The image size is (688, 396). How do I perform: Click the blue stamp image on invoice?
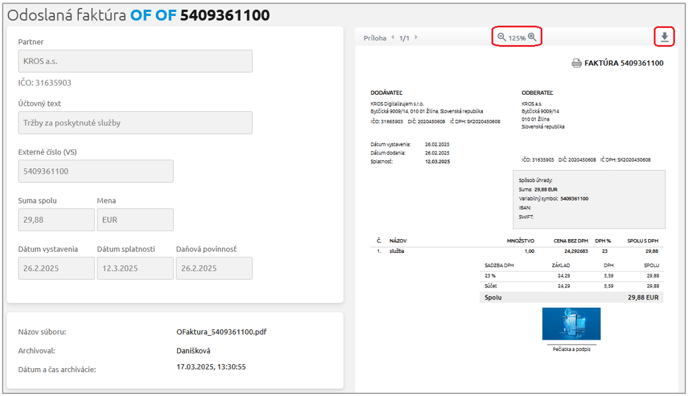[x=571, y=324]
